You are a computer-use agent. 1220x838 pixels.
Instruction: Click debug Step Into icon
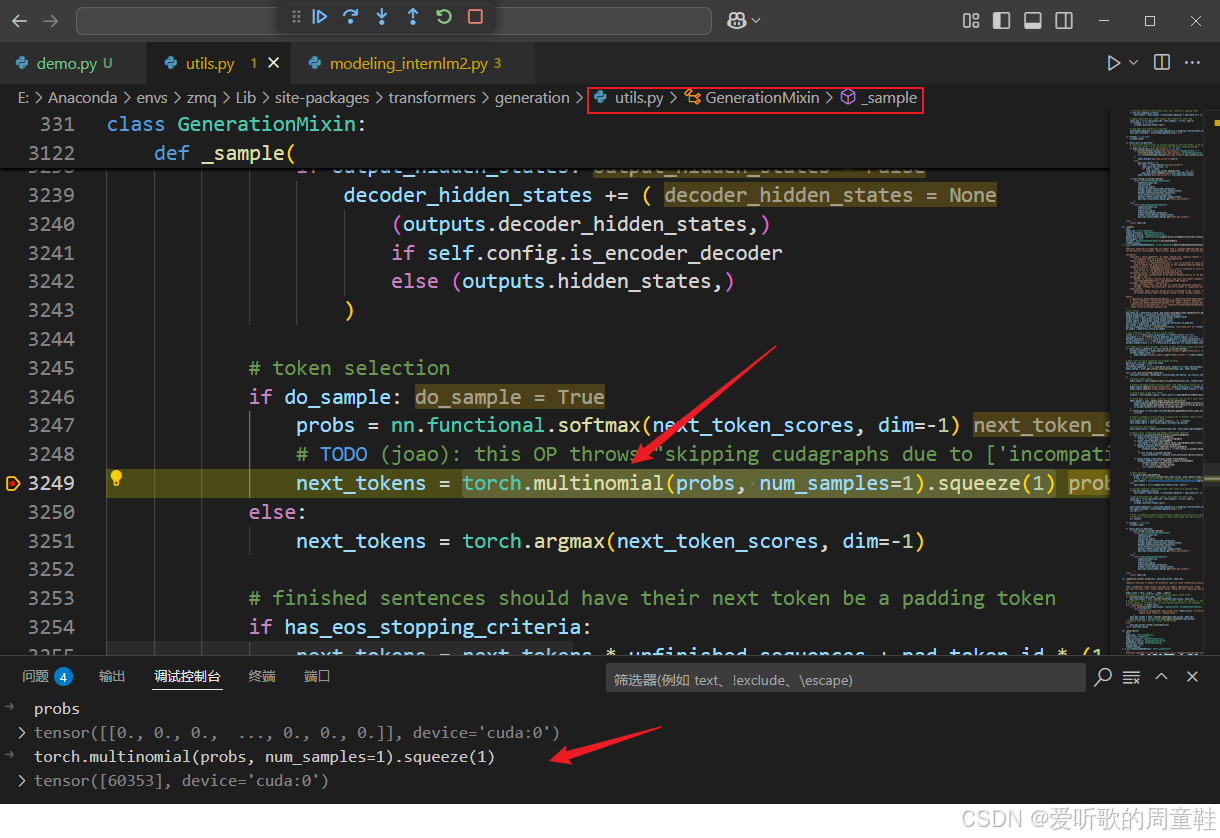tap(382, 17)
